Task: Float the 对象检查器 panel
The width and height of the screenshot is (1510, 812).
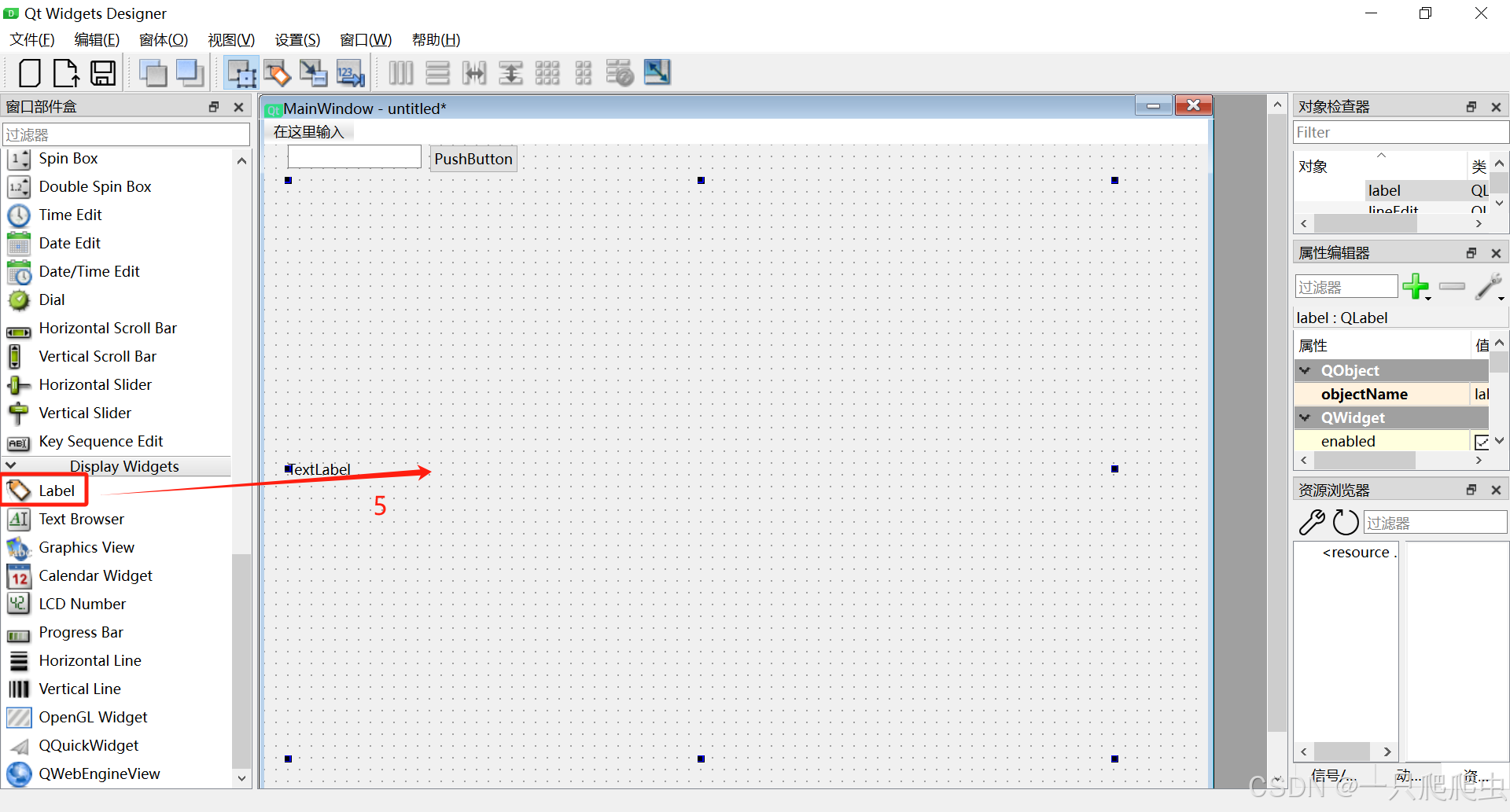Action: [x=1471, y=107]
